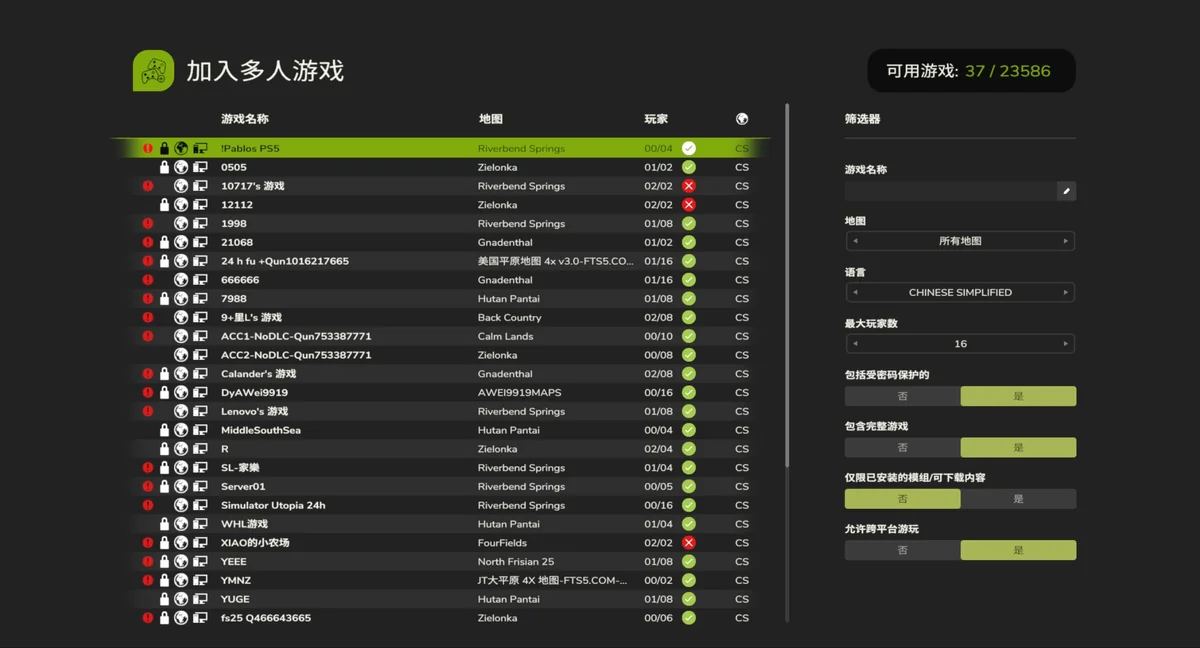Sort the list by 玩家 column header
Viewport: 1200px width, 648px height.
[656, 119]
